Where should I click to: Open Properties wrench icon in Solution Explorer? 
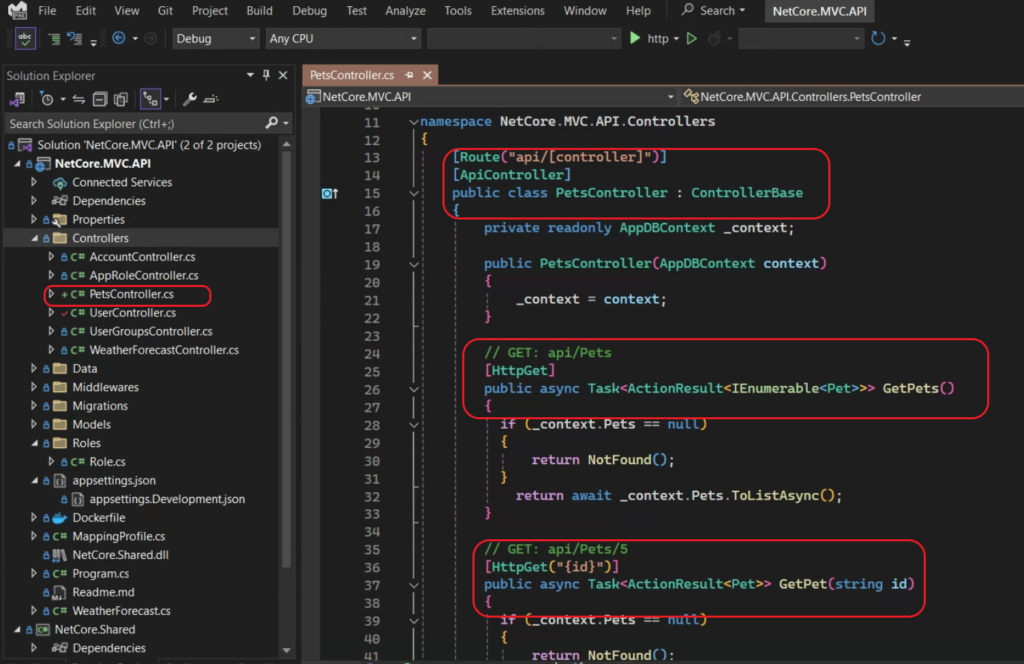pyautogui.click(x=189, y=99)
